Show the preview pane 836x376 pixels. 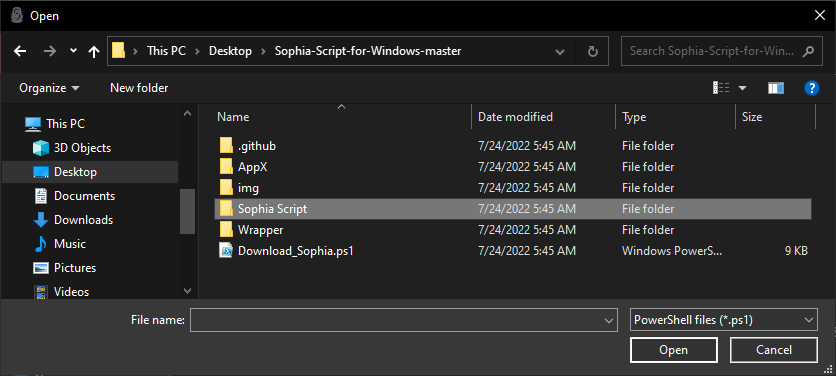tap(776, 88)
